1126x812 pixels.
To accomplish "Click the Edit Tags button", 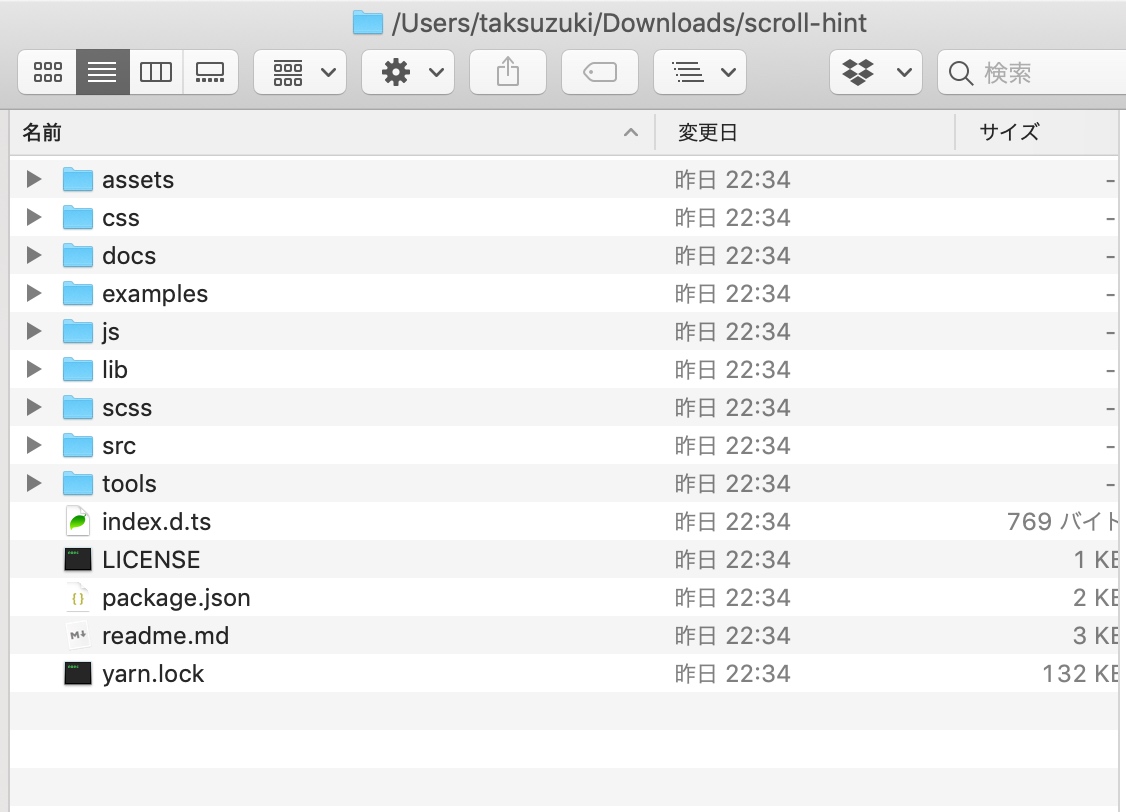I will [x=600, y=72].
